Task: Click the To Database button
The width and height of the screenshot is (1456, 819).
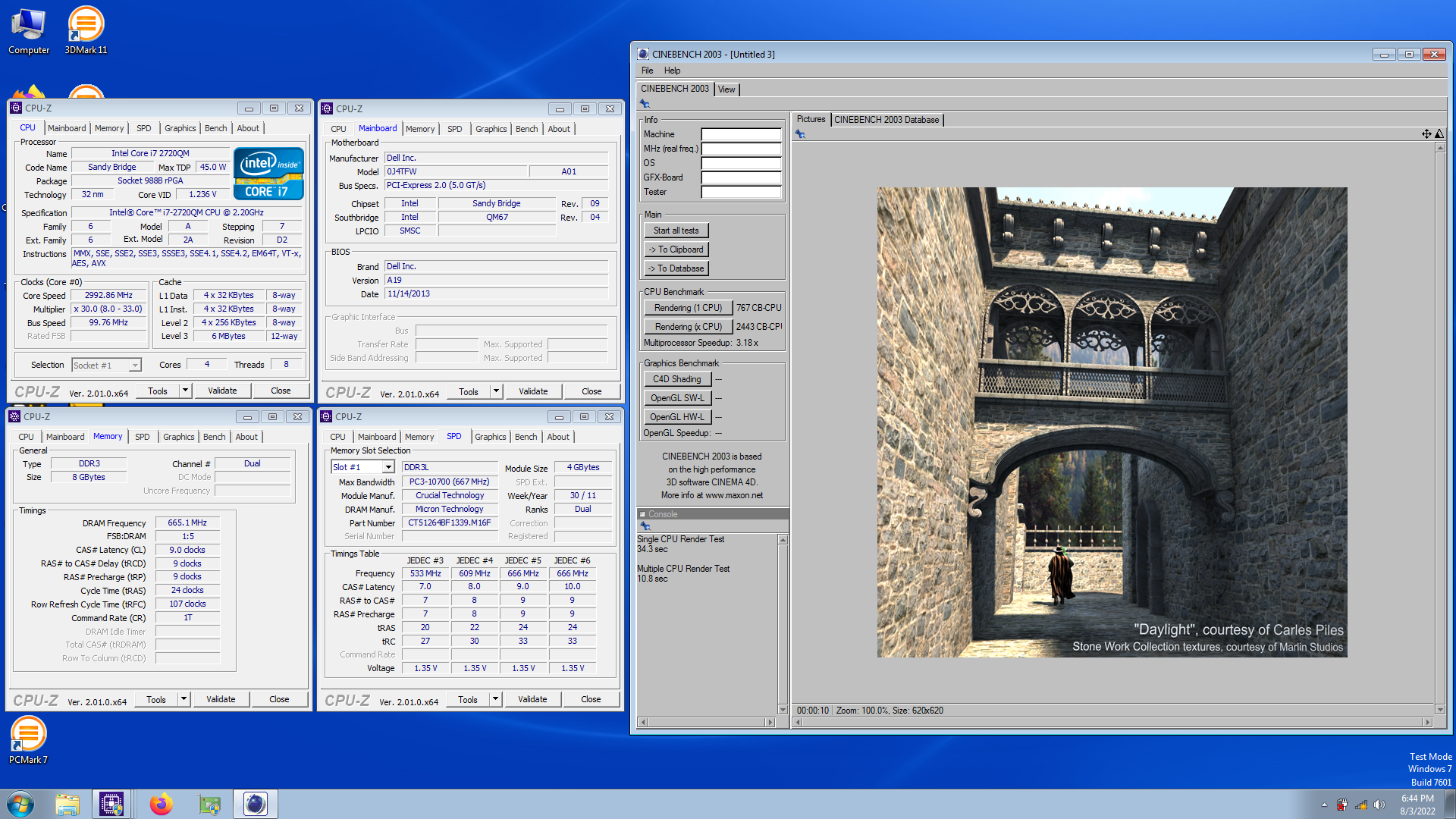Action: coord(676,268)
